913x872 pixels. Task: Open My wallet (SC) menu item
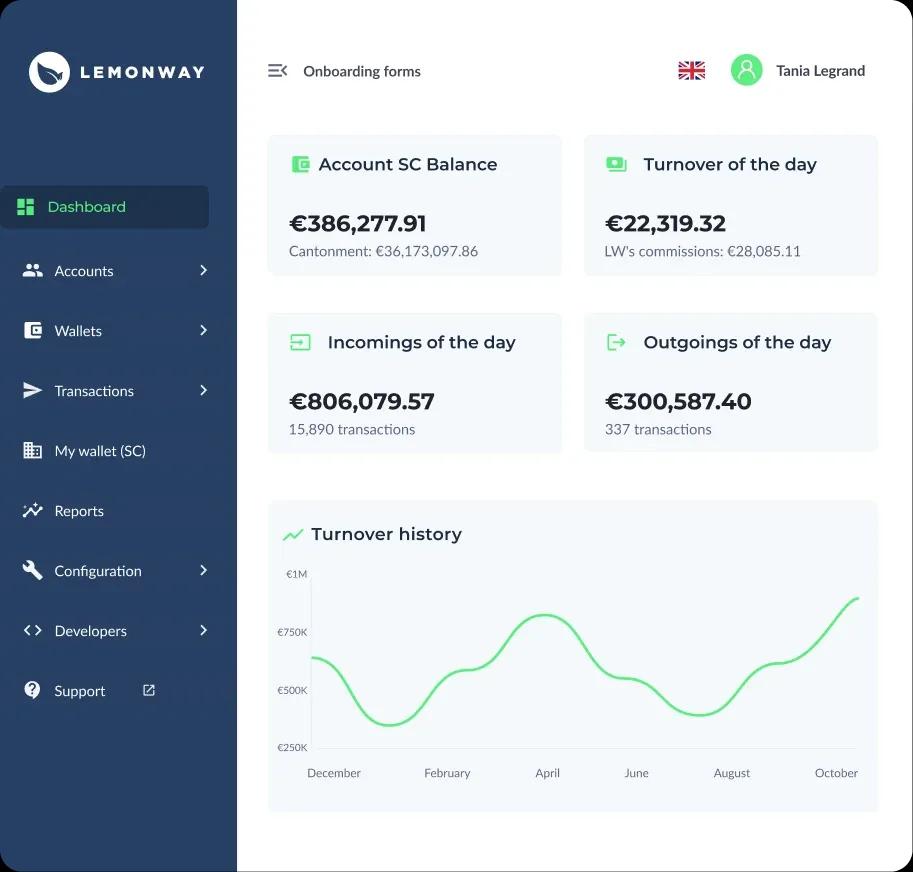tap(100, 451)
